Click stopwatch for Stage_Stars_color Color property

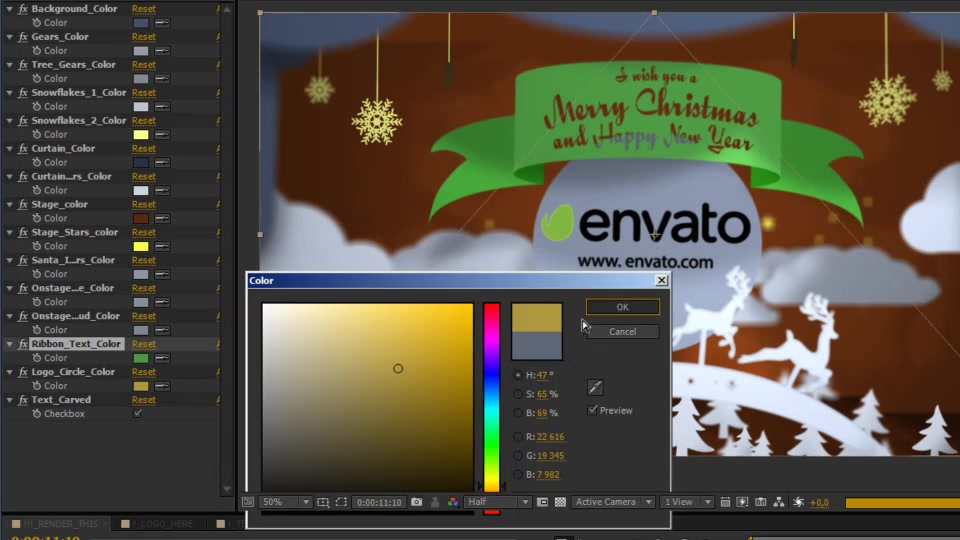(x=37, y=246)
